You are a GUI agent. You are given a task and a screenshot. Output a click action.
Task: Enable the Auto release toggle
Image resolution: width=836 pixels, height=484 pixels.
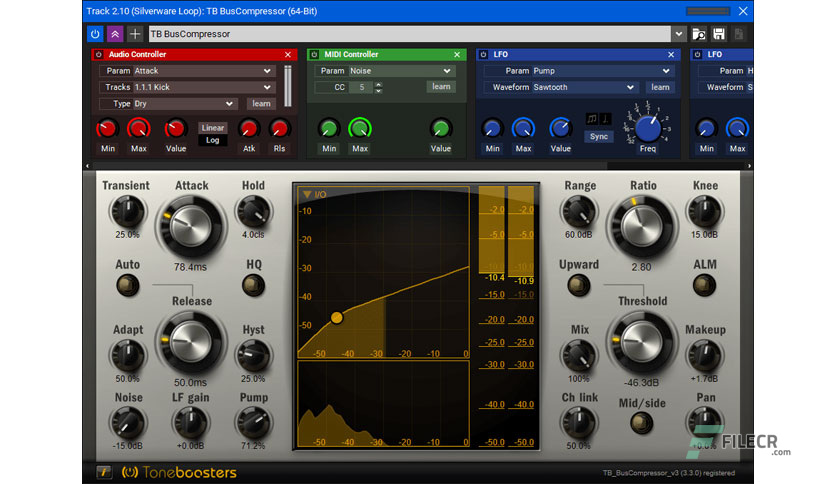pyautogui.click(x=127, y=286)
